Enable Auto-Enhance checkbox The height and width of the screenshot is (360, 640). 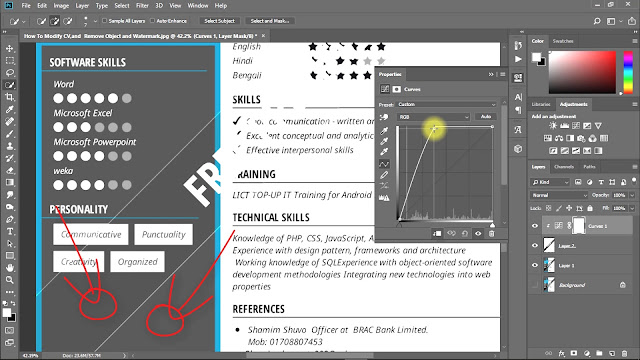153,21
